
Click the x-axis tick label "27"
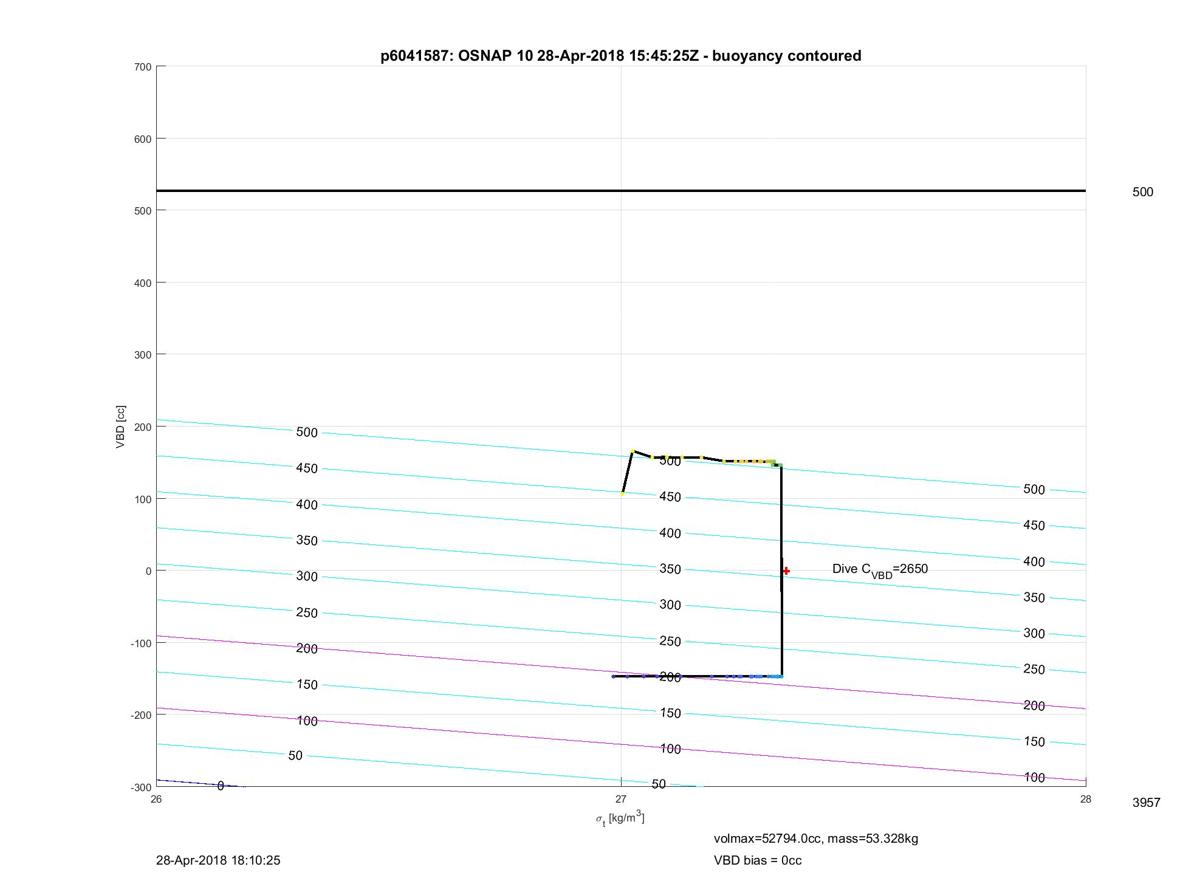pyautogui.click(x=621, y=799)
